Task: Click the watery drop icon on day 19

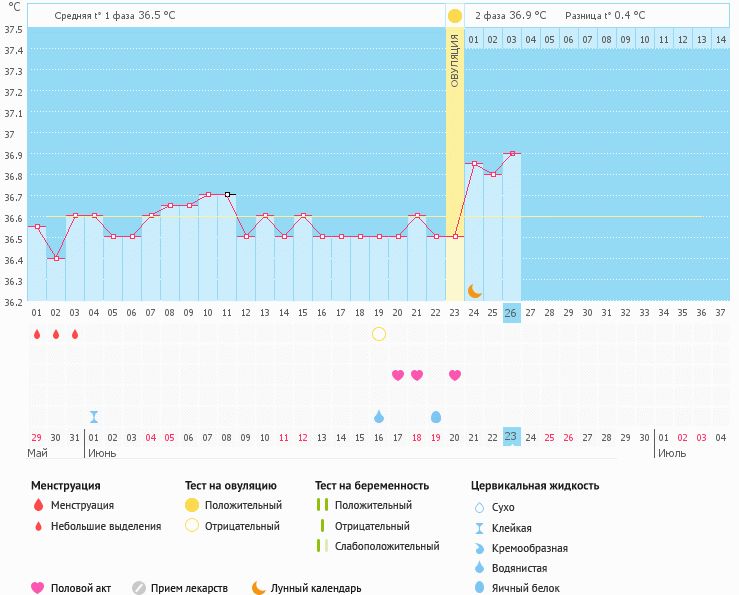Action: [x=379, y=417]
